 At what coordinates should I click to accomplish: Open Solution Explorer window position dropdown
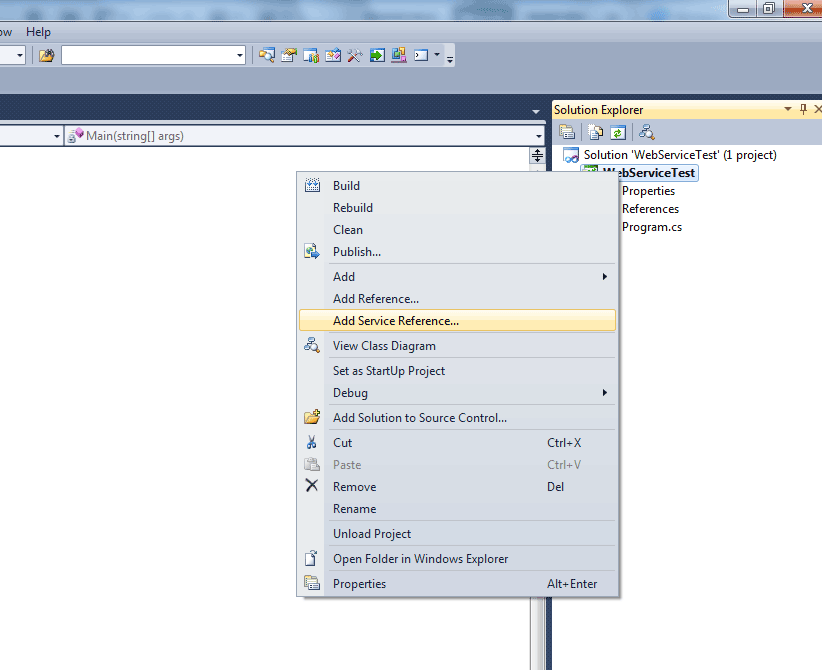point(787,109)
